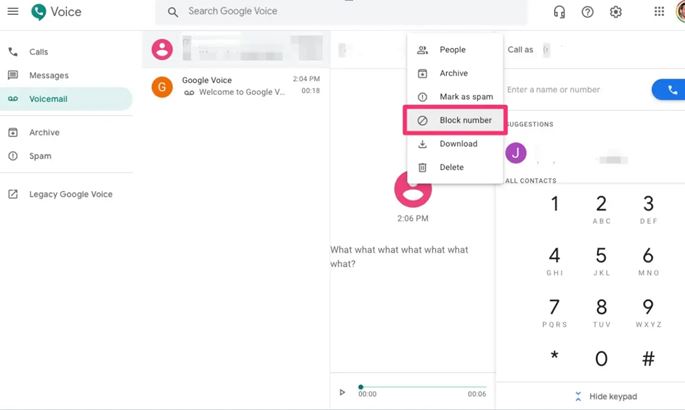The height and width of the screenshot is (410, 685).
Task: Dial keypad digit 5 JKL
Action: tap(602, 261)
